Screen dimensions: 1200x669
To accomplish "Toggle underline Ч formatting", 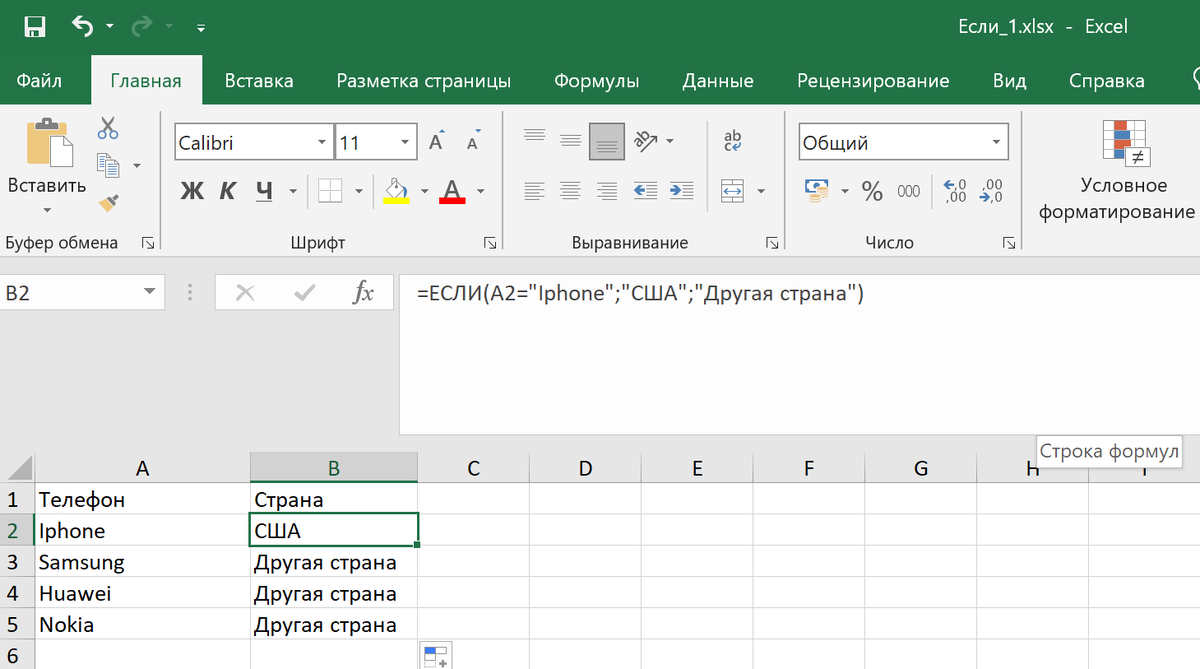I will [264, 190].
